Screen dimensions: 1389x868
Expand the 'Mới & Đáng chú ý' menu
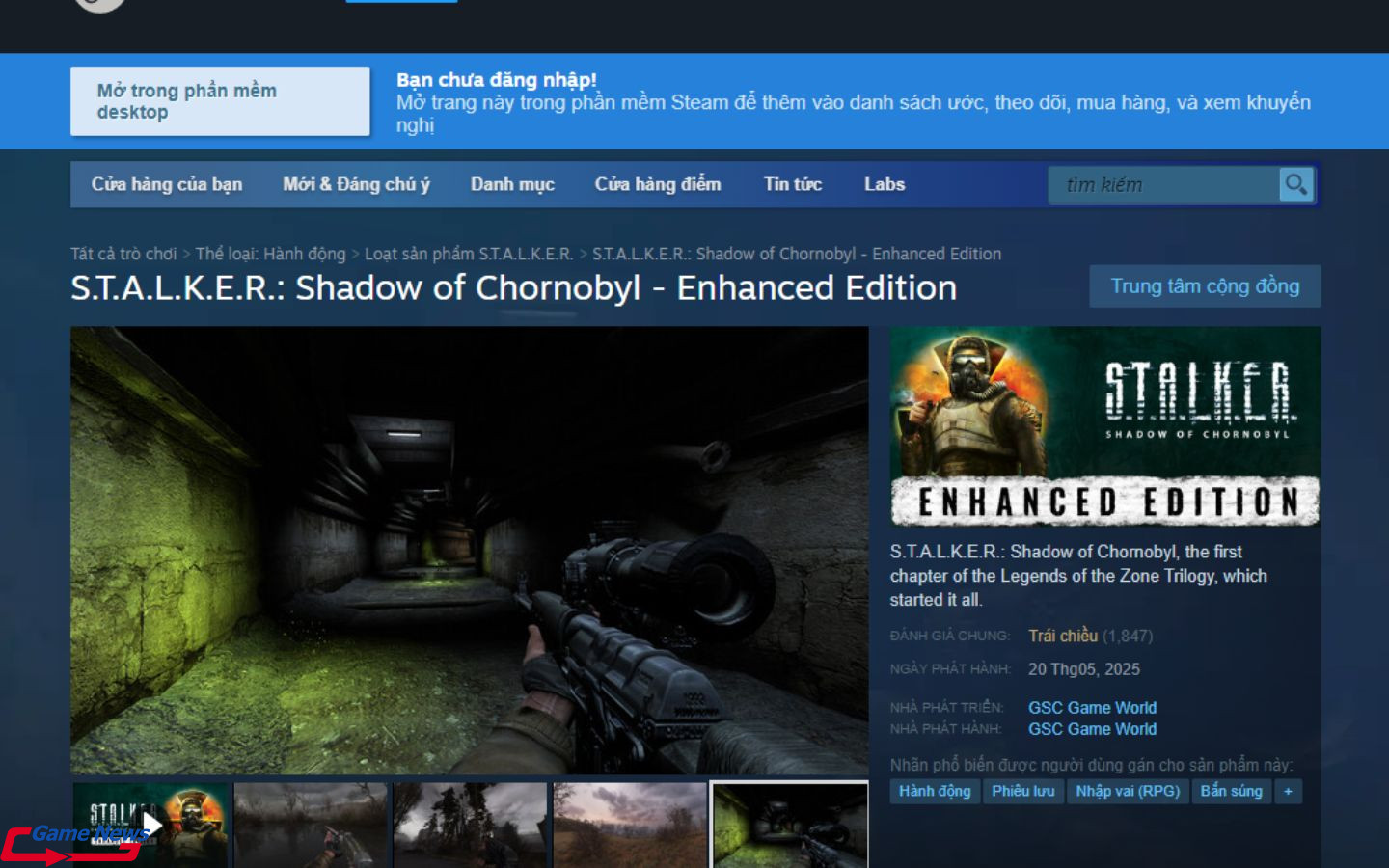pyautogui.click(x=356, y=184)
